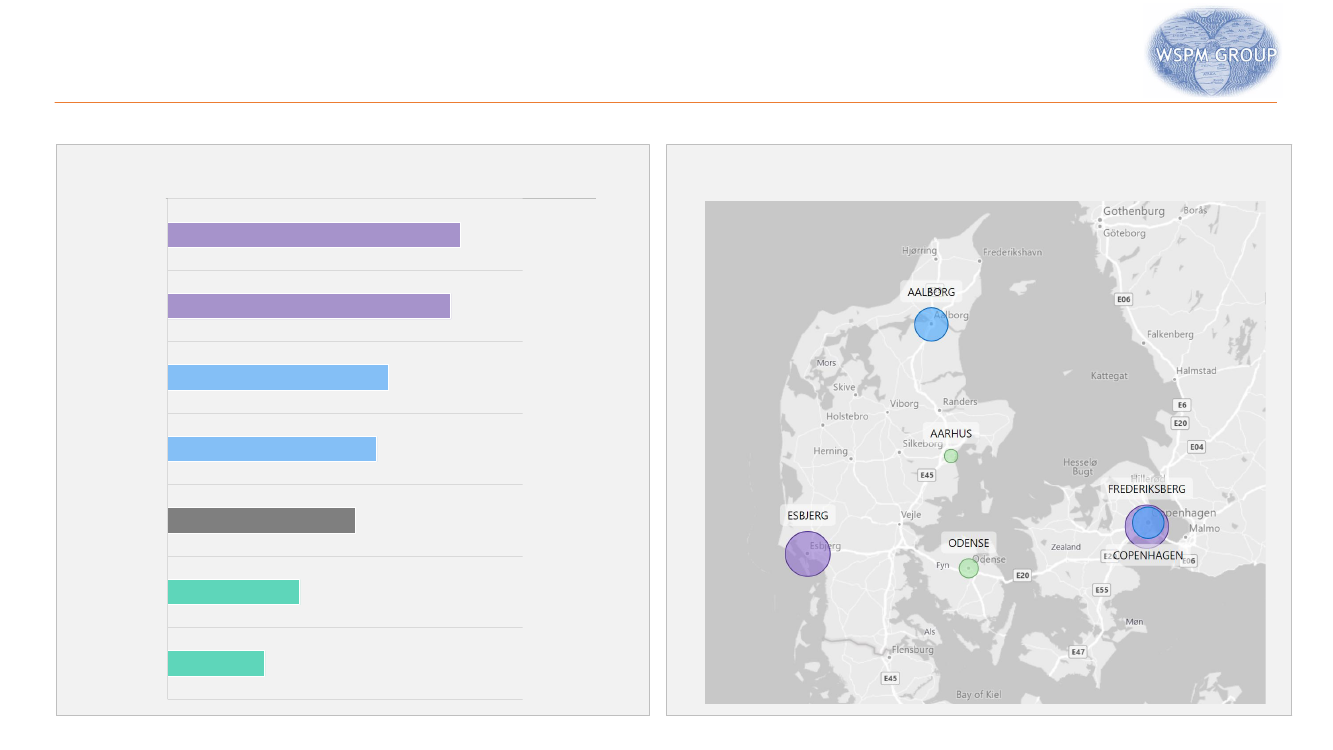Click the E55 road shield marker
Screen dimensions: 1333x750
click(x=1101, y=590)
